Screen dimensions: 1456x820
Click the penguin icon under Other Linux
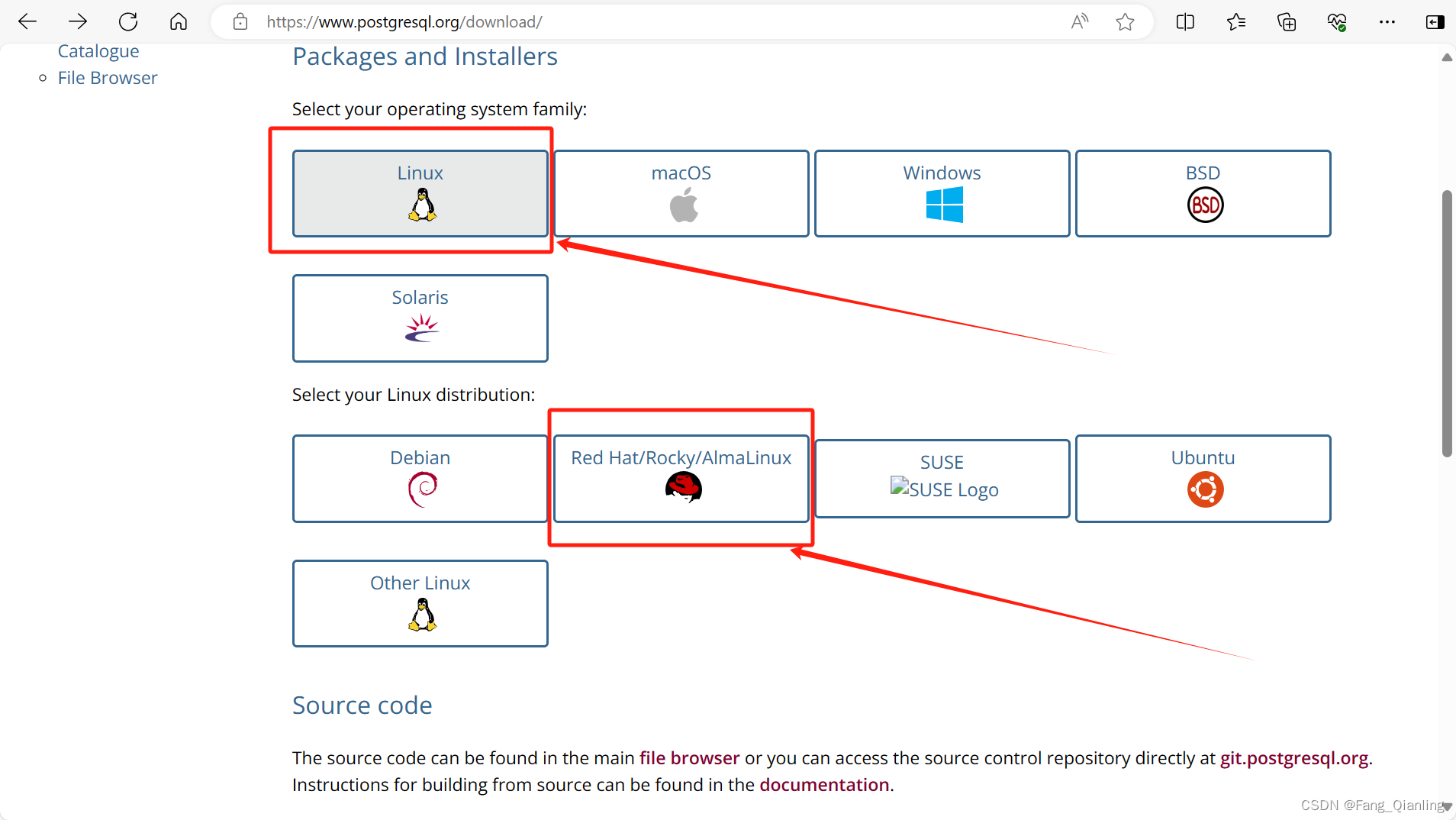pyautogui.click(x=422, y=615)
